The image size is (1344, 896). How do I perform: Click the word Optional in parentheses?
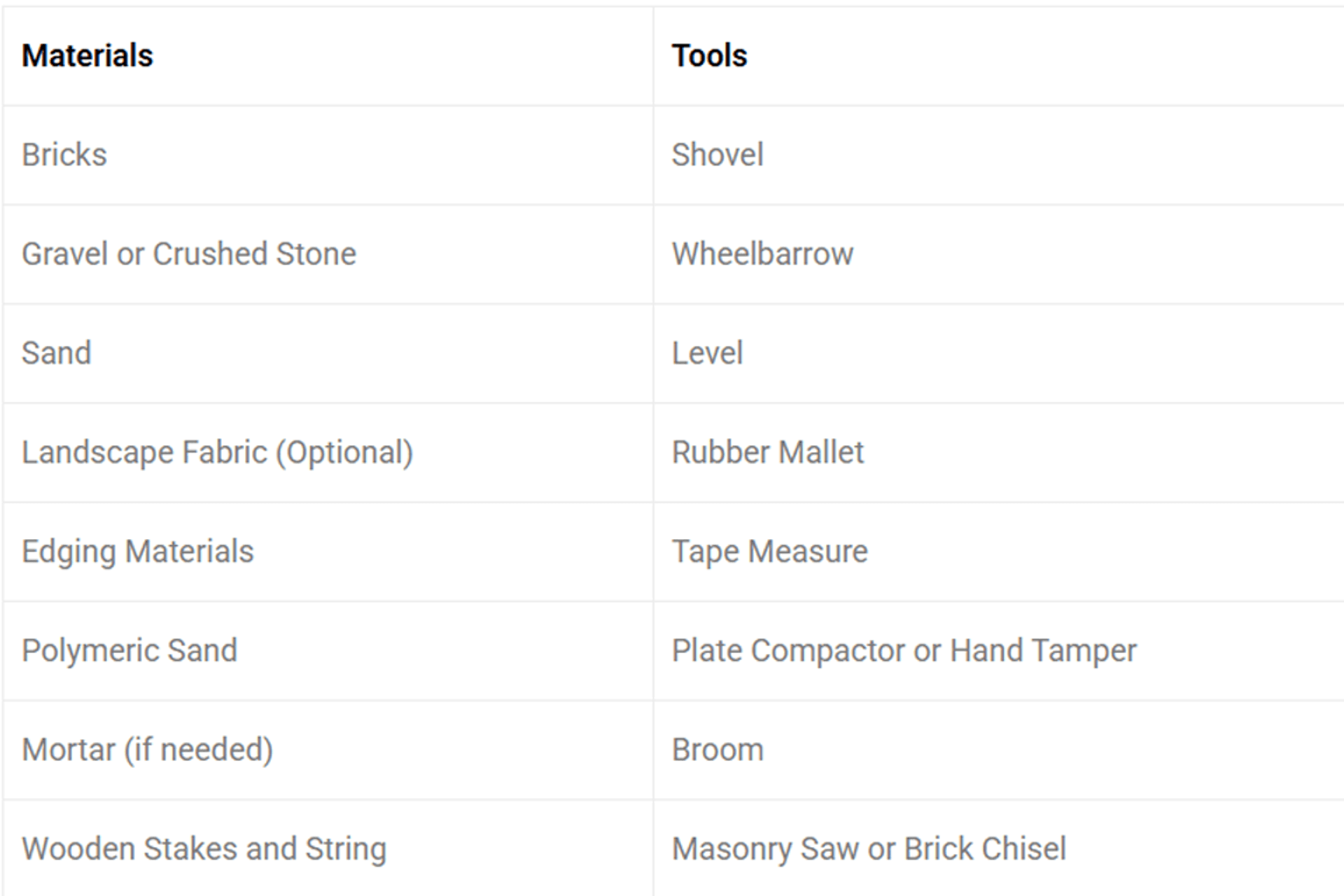tap(344, 452)
